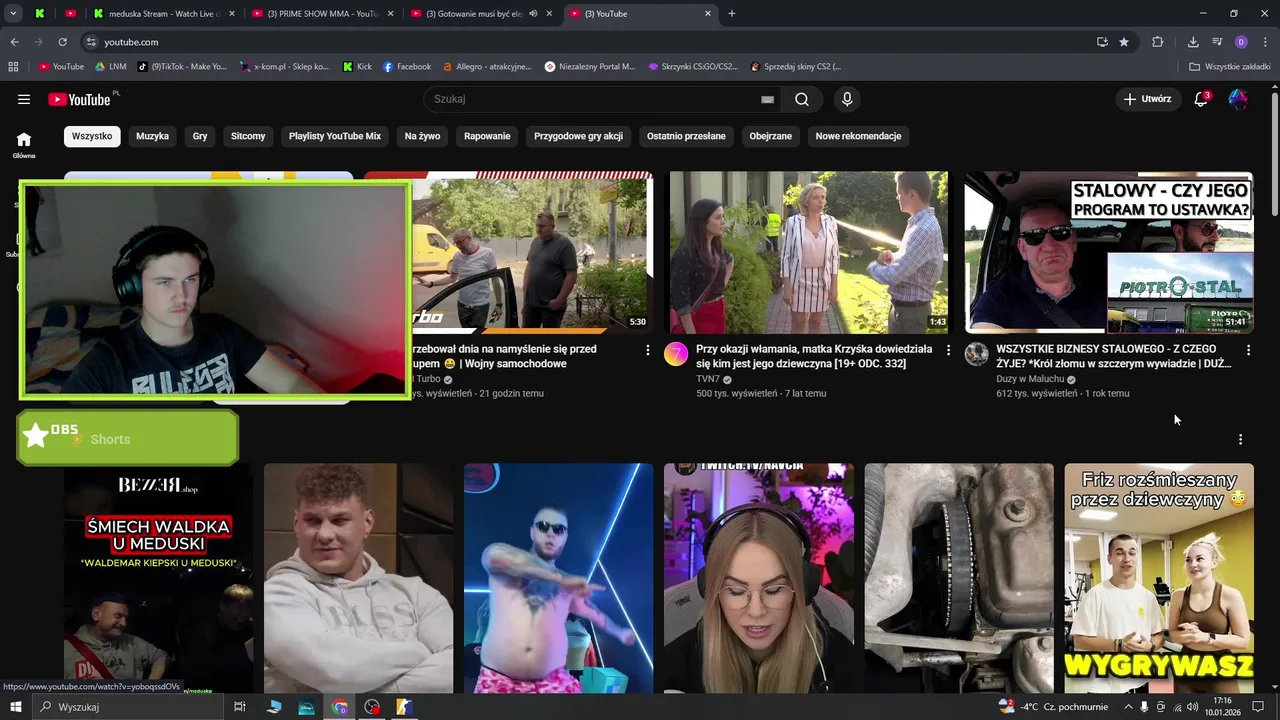This screenshot has width=1280, height=720.
Task: Open the Shorts section three-dot menu
Action: pyautogui.click(x=1240, y=439)
